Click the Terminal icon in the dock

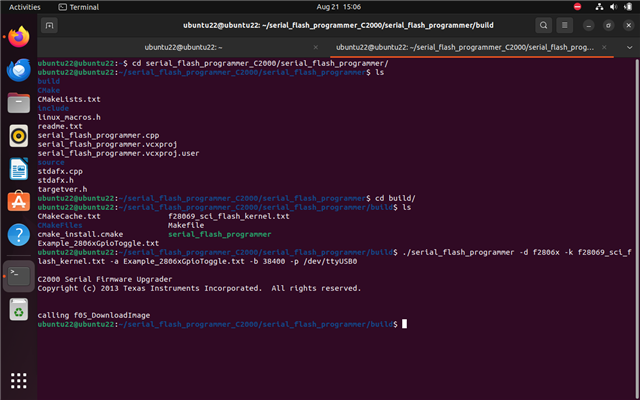pos(19,276)
